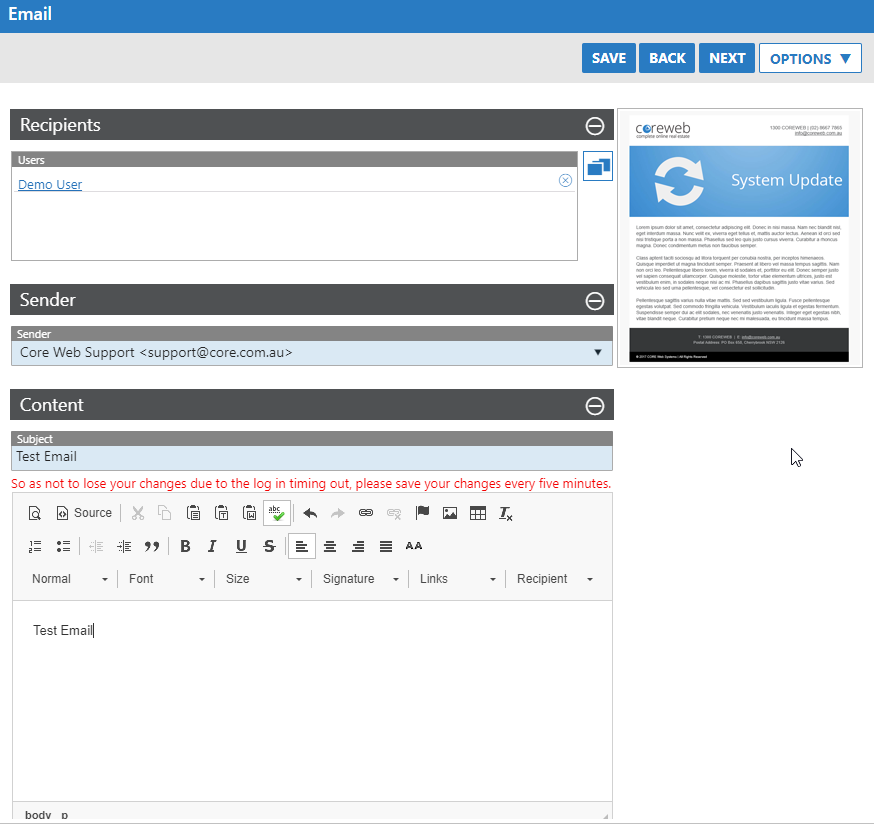Insert a table into the email
The height and width of the screenshot is (828, 874).
tap(478, 513)
